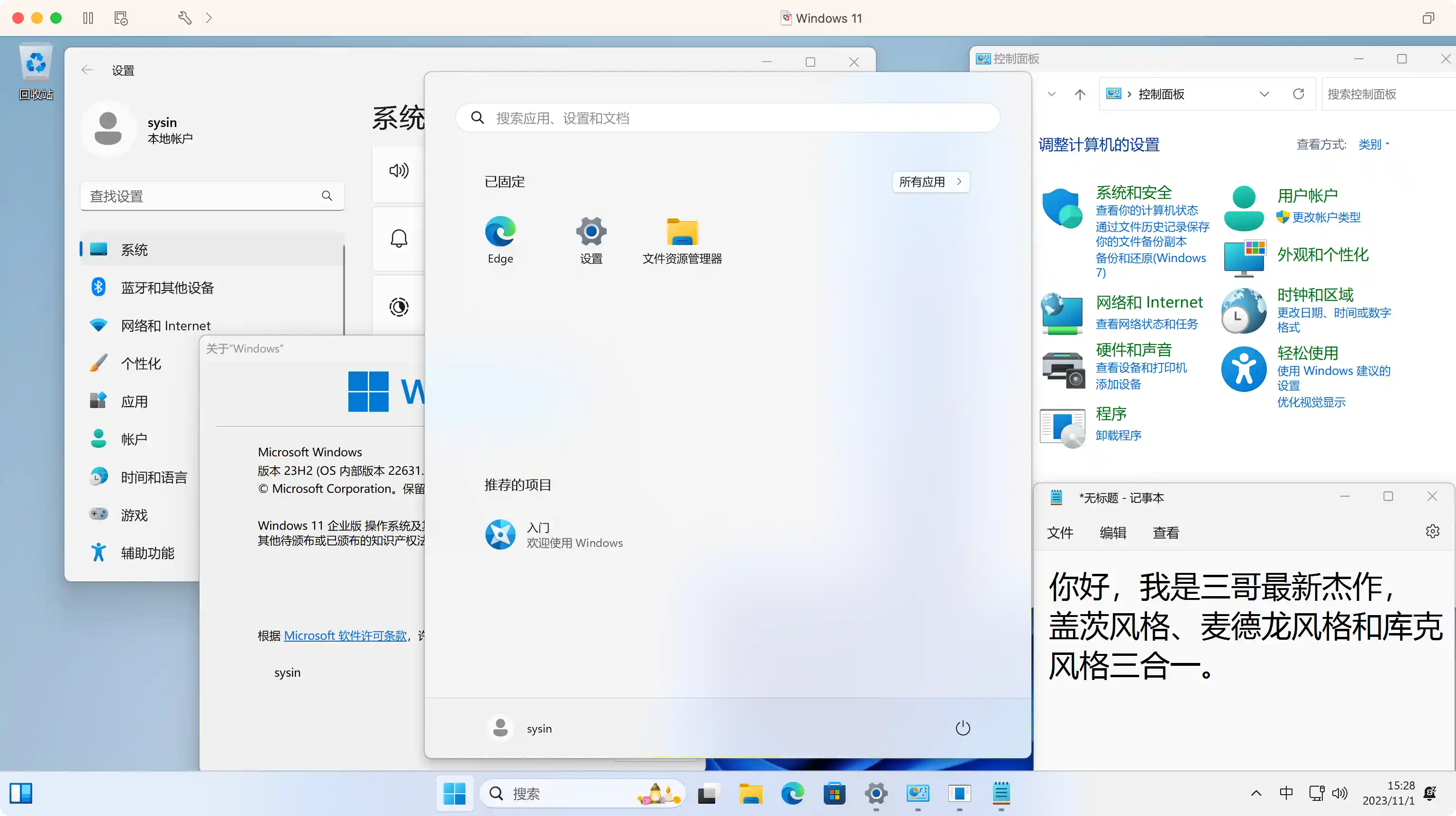Image resolution: width=1456 pixels, height=816 pixels.
Task: Open Edge from Start menu pinned apps
Action: (500, 240)
